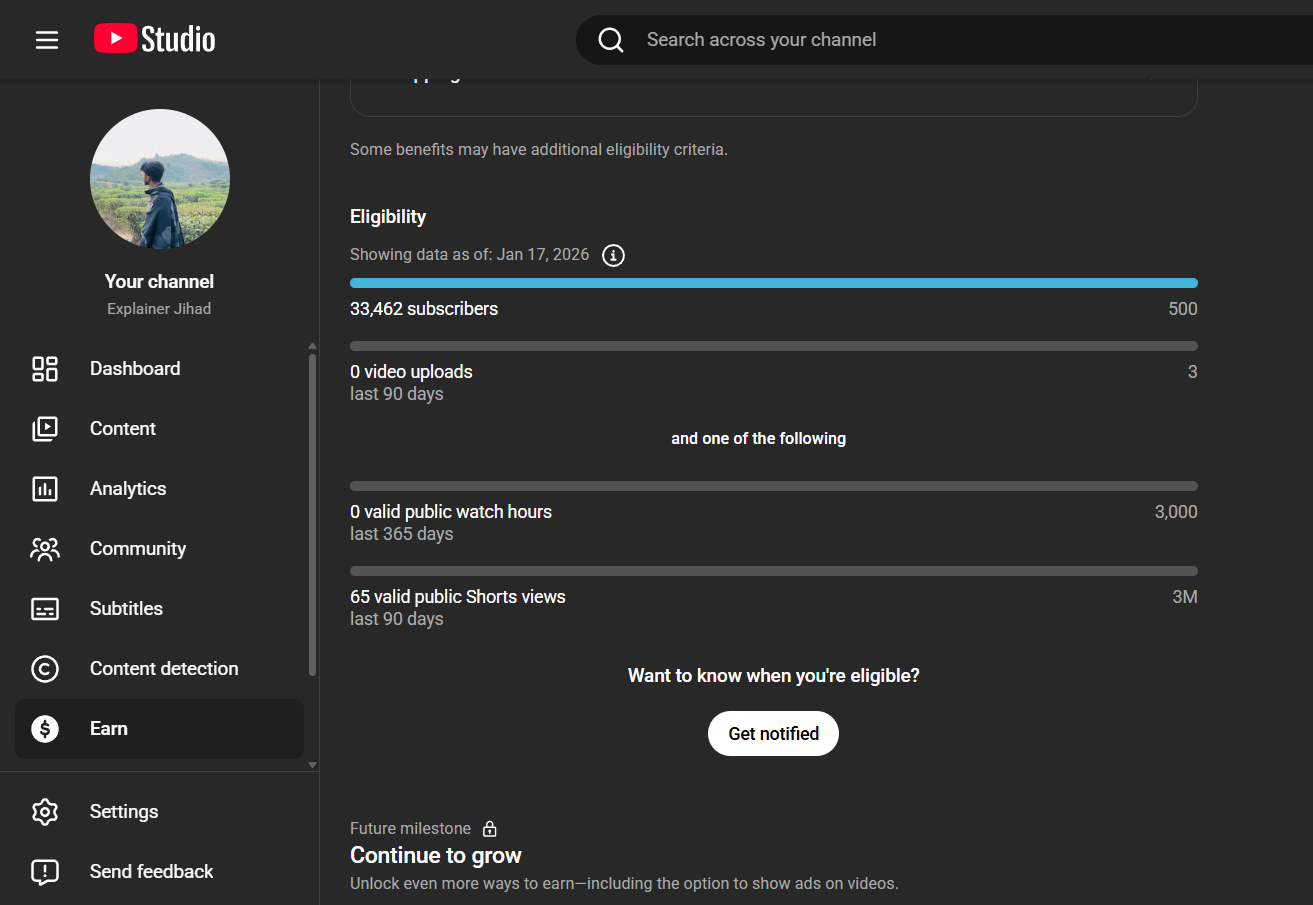Screen dimensions: 1313x905
Task: Click Send feedback in the sidebar
Action: point(151,872)
